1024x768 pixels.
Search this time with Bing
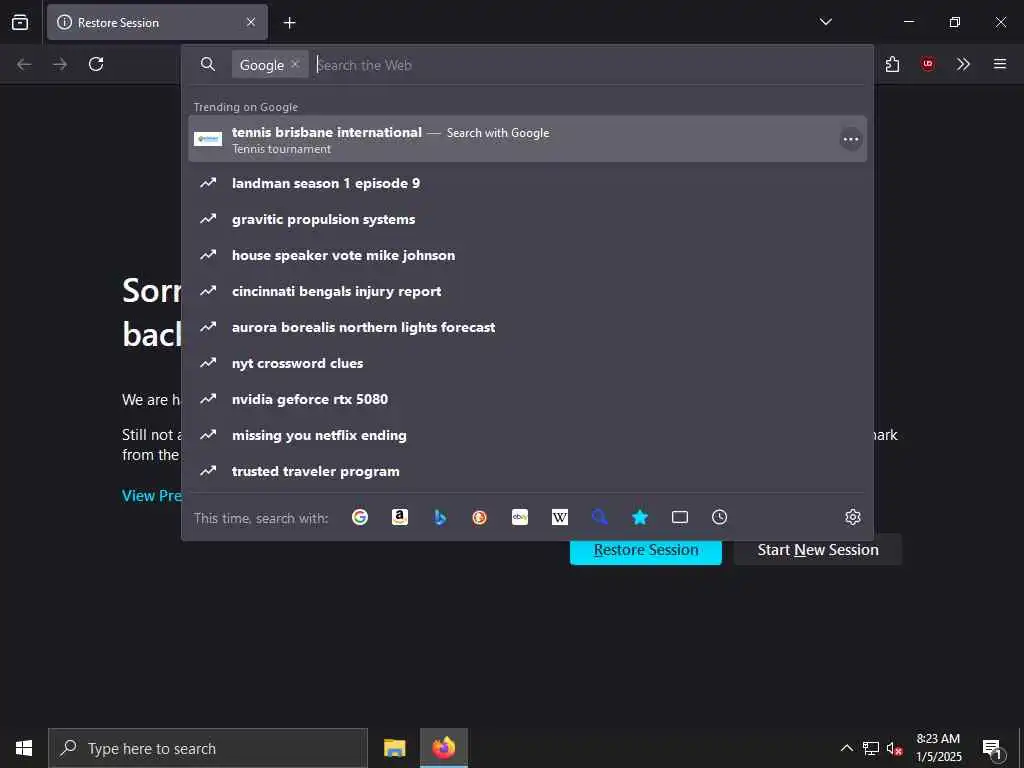pos(440,517)
